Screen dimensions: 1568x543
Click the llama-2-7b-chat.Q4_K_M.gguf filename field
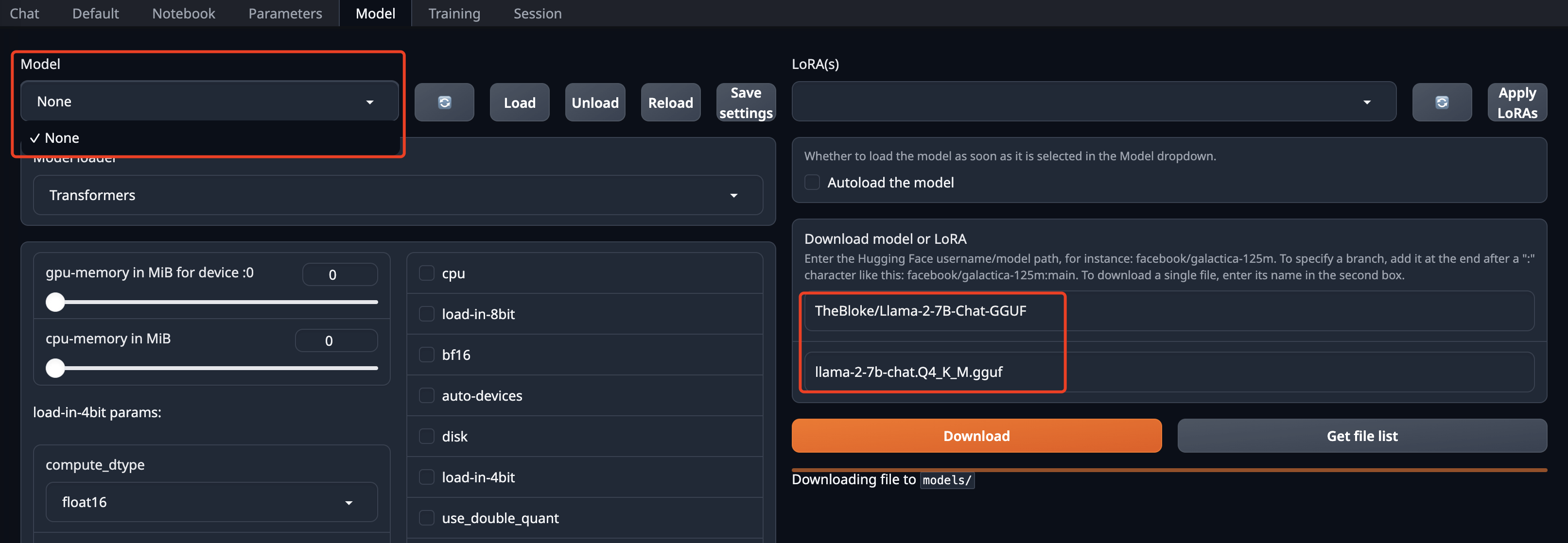point(1168,372)
